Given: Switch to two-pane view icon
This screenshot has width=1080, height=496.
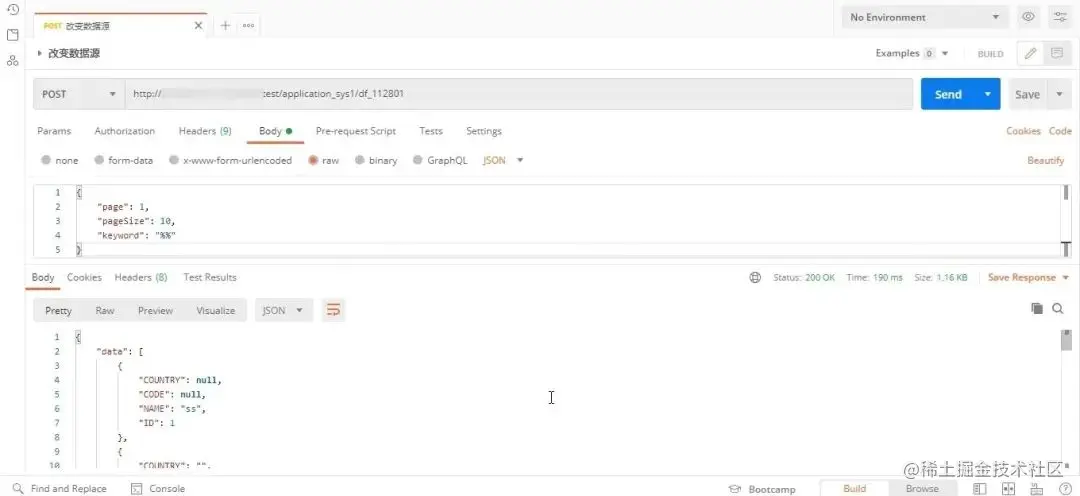Looking at the screenshot, I should (1009, 488).
